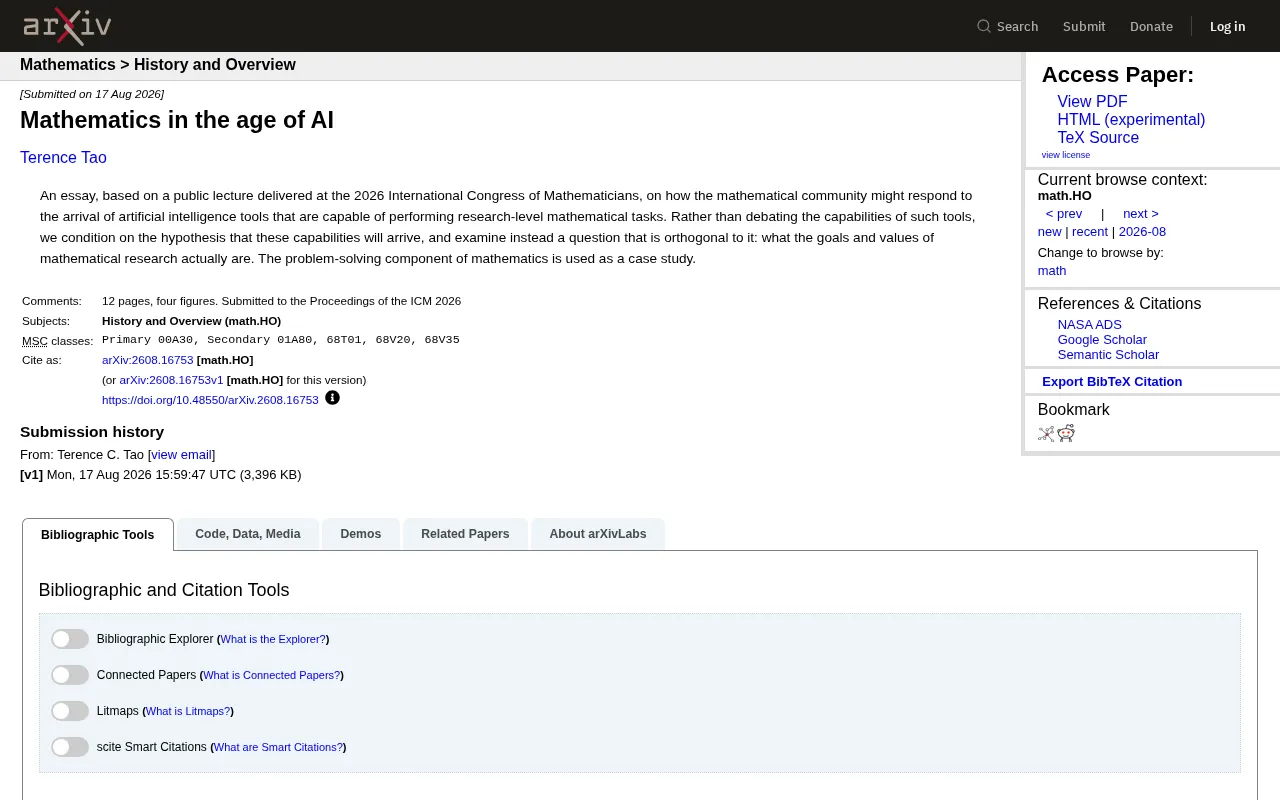Image resolution: width=1280 pixels, height=800 pixels.
Task: Click Export BibTeX Citation
Action: coord(1112,382)
